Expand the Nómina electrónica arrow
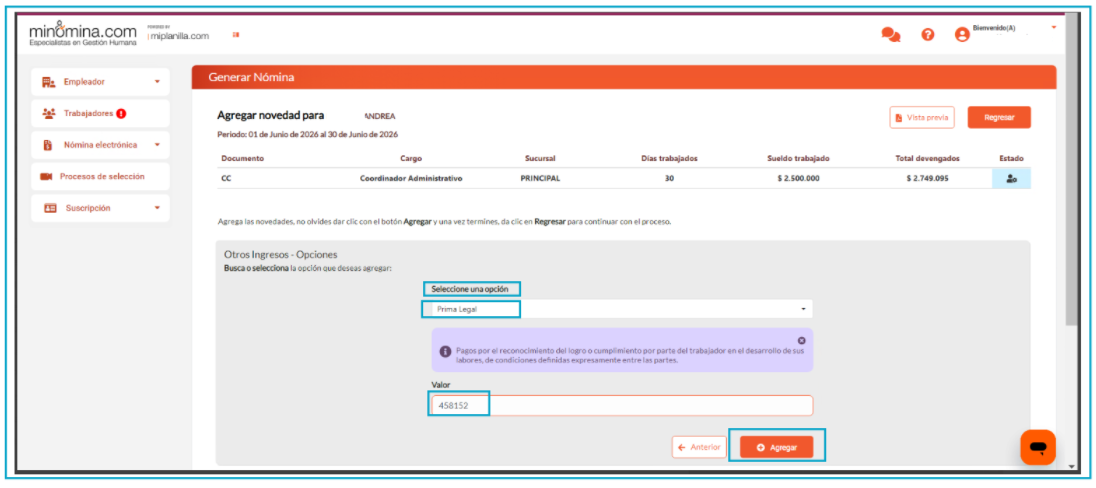Screen dimensions: 1096x488 pos(157,145)
